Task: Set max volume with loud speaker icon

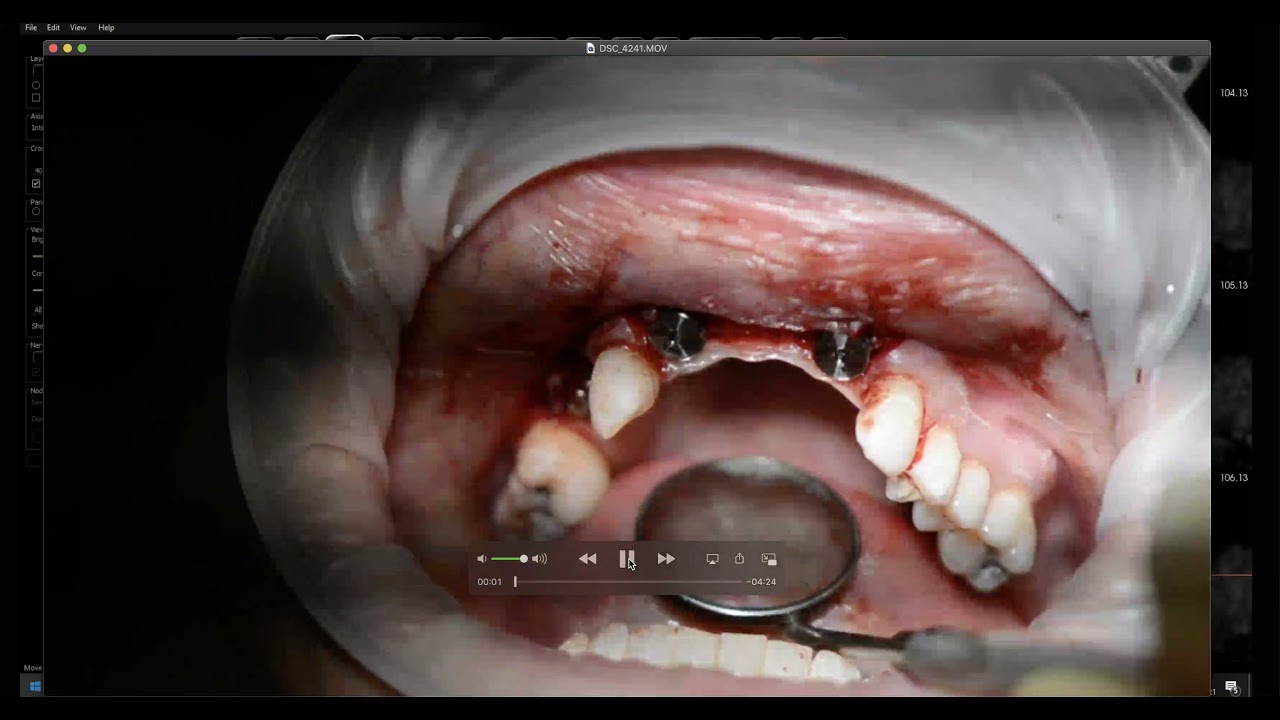Action: click(540, 559)
